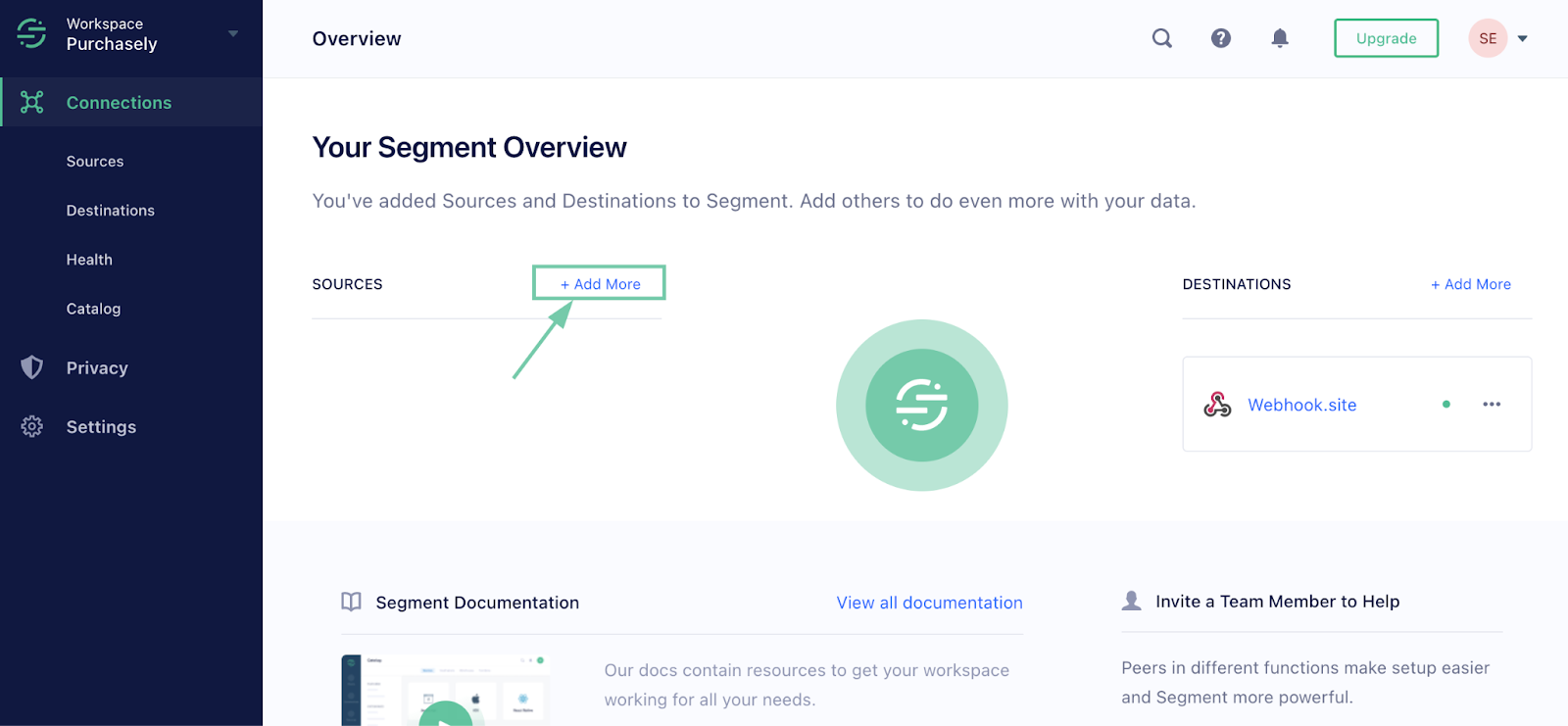Image resolution: width=1568 pixels, height=726 pixels.
Task: Open the SE user avatar
Action: click(1488, 38)
